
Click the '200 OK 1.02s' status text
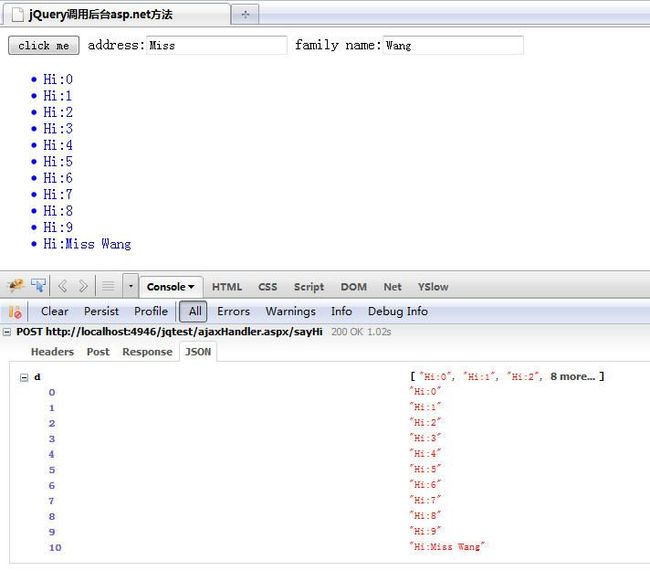click(x=361, y=332)
